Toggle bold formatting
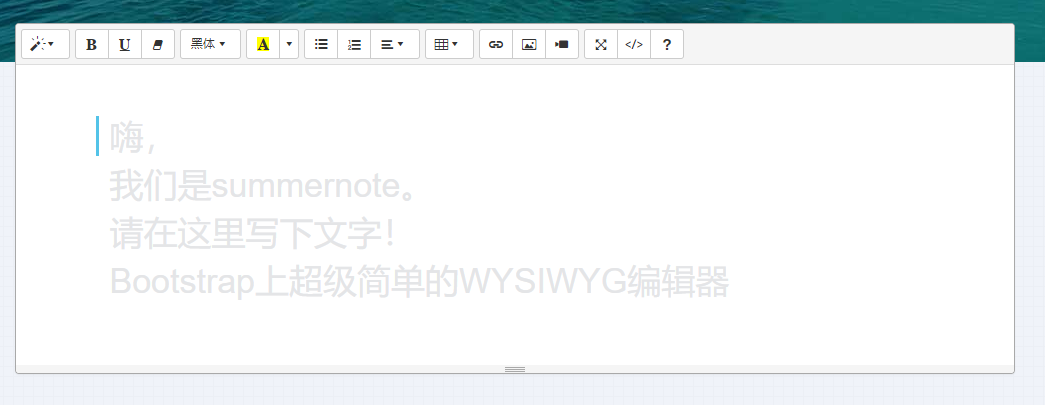1045x405 pixels. click(x=92, y=44)
